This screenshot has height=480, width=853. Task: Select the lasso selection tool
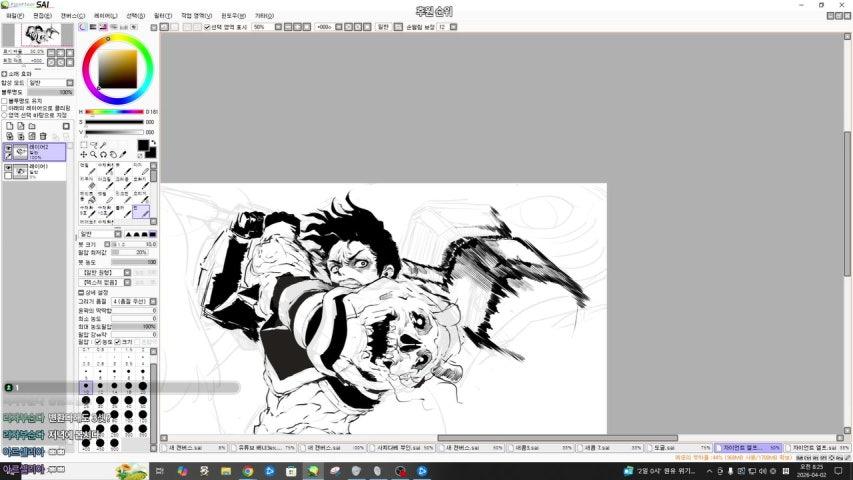pyautogui.click(x=94, y=145)
